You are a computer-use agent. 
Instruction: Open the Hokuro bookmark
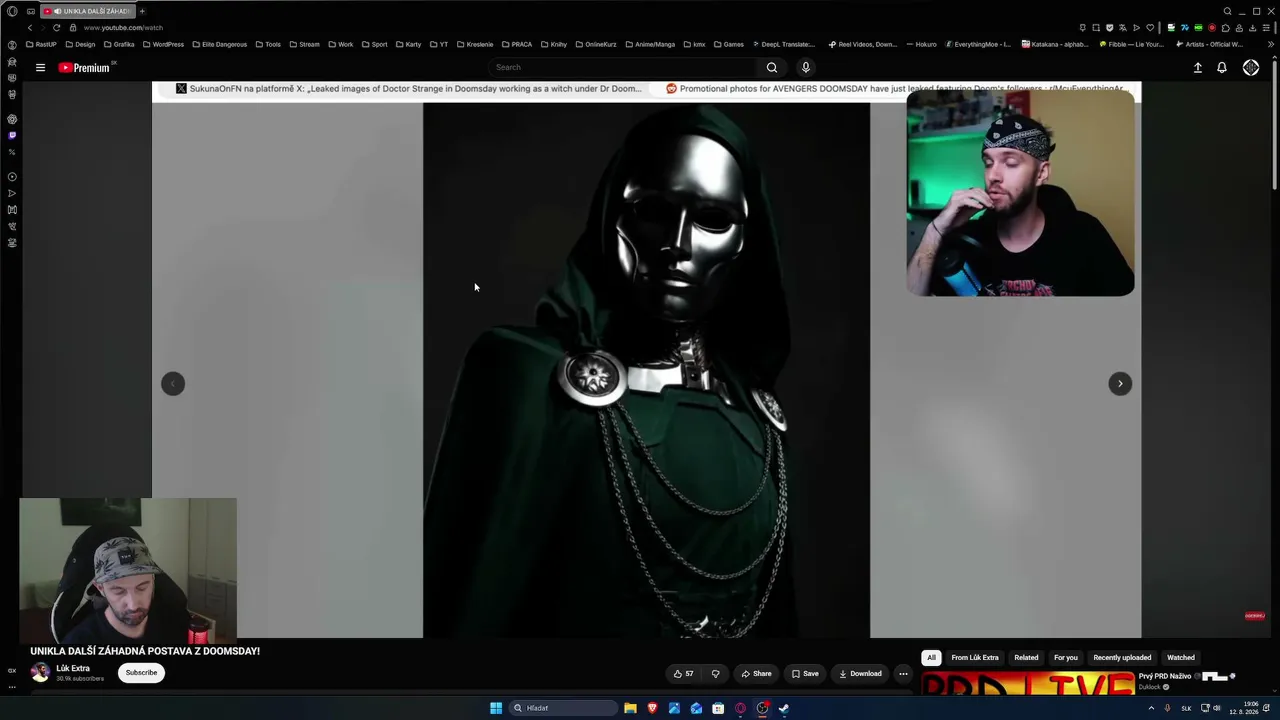920,45
